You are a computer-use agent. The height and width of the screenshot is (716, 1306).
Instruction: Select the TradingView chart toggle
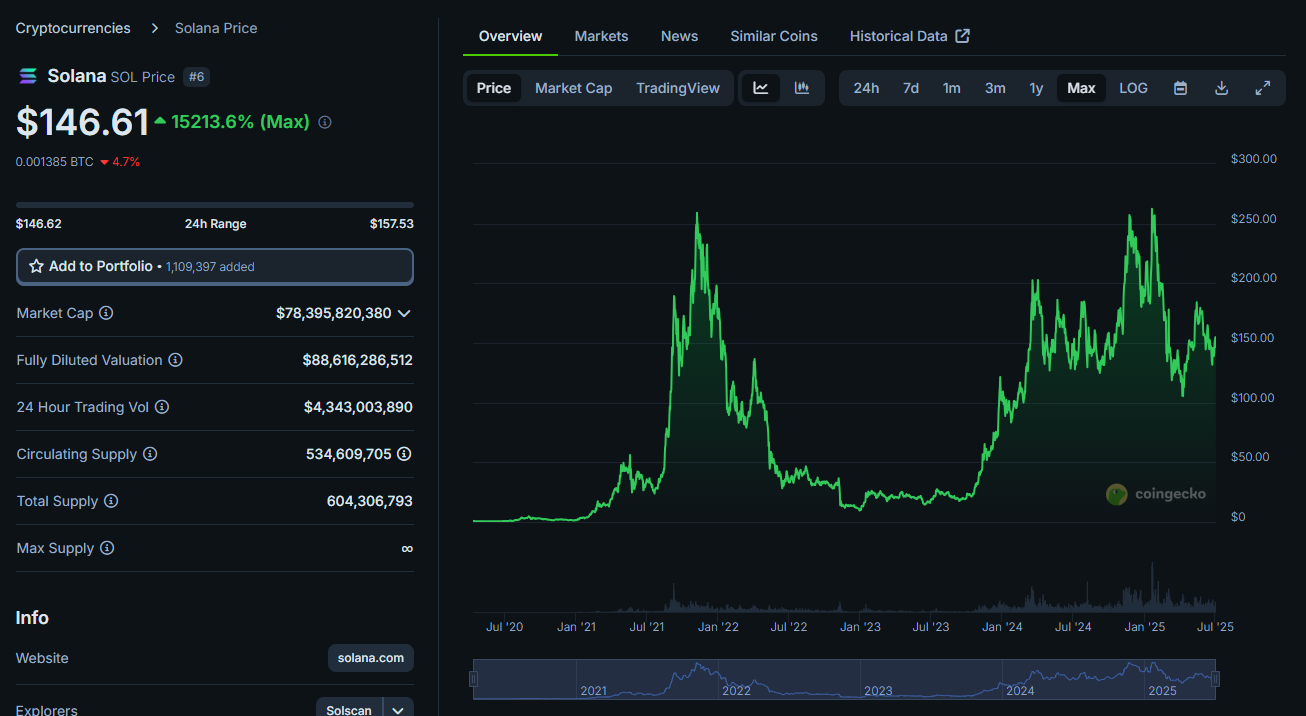[x=678, y=88]
